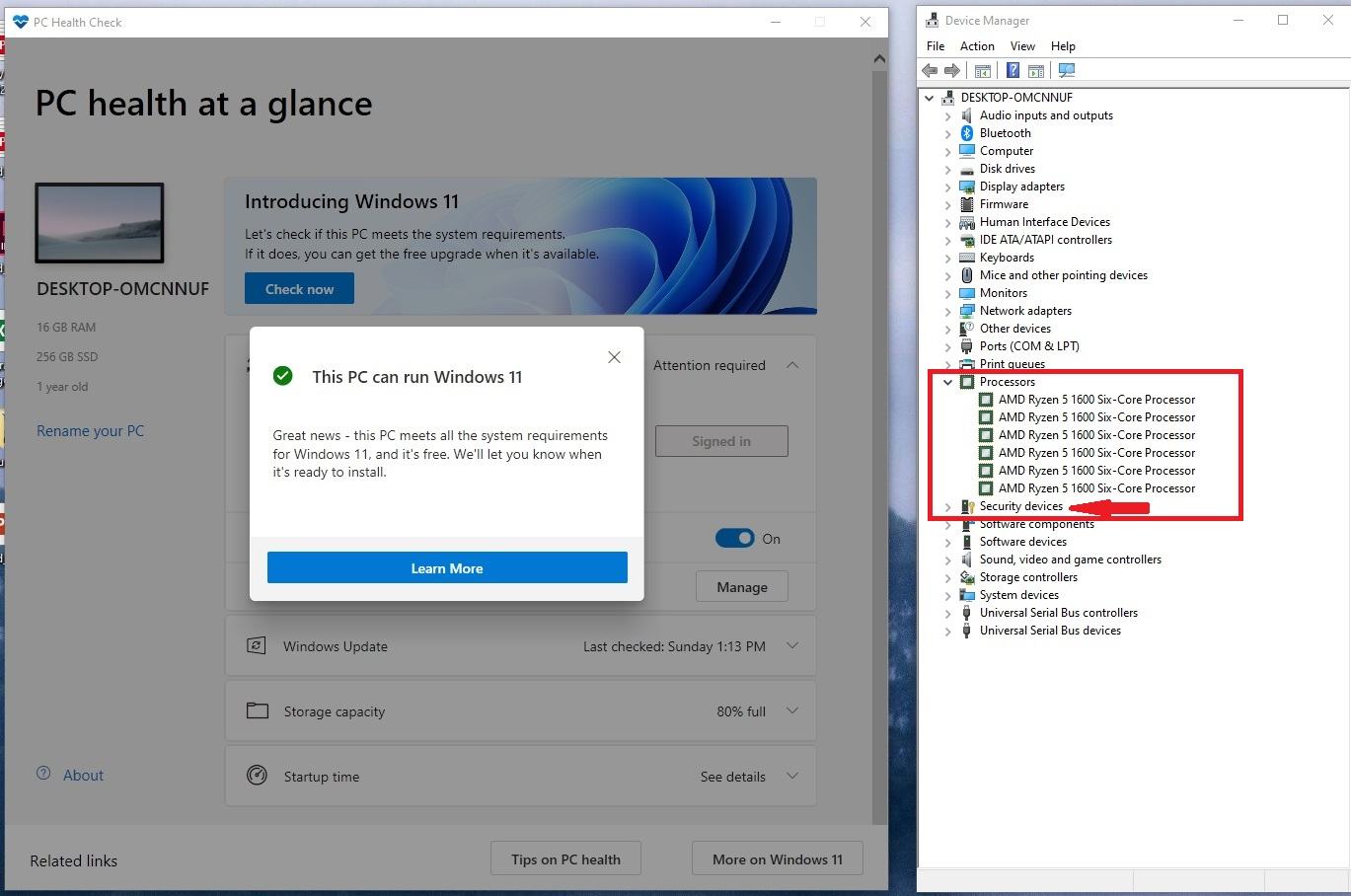This screenshot has width=1351, height=896.
Task: Click the Storage capacity folder icon
Action: point(258,710)
